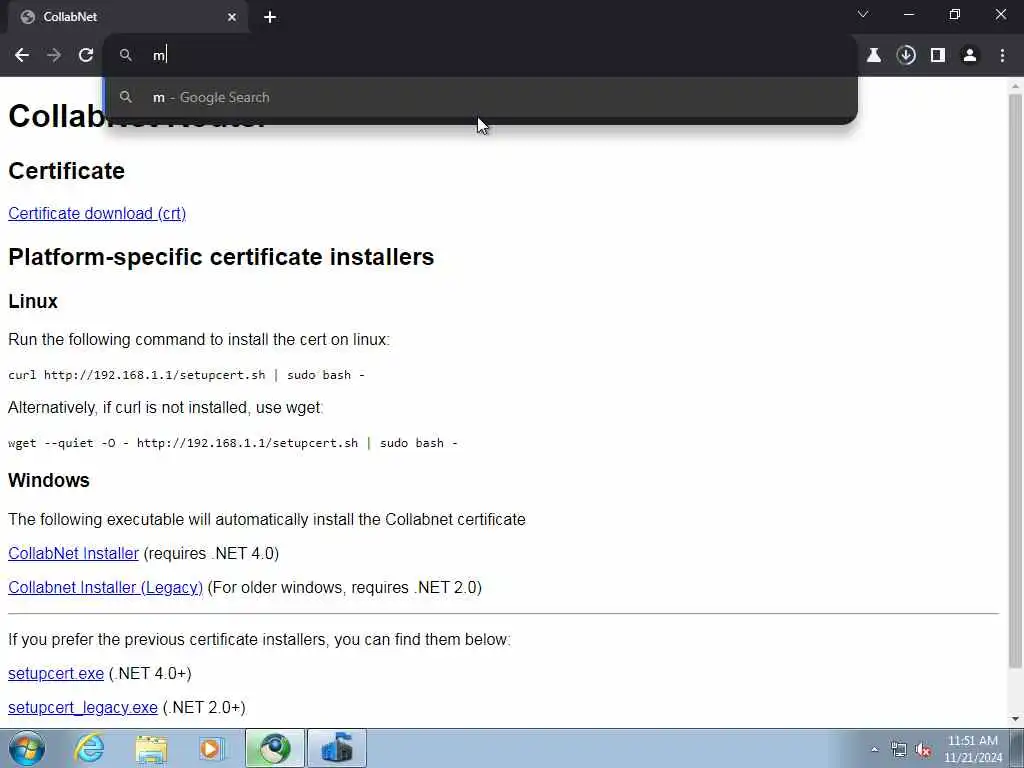Download setupcert.exe link
1024x768 pixels.
[x=56, y=673]
